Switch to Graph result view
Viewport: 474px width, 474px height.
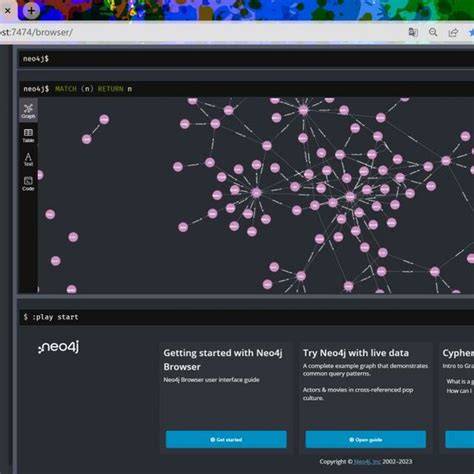(28, 110)
